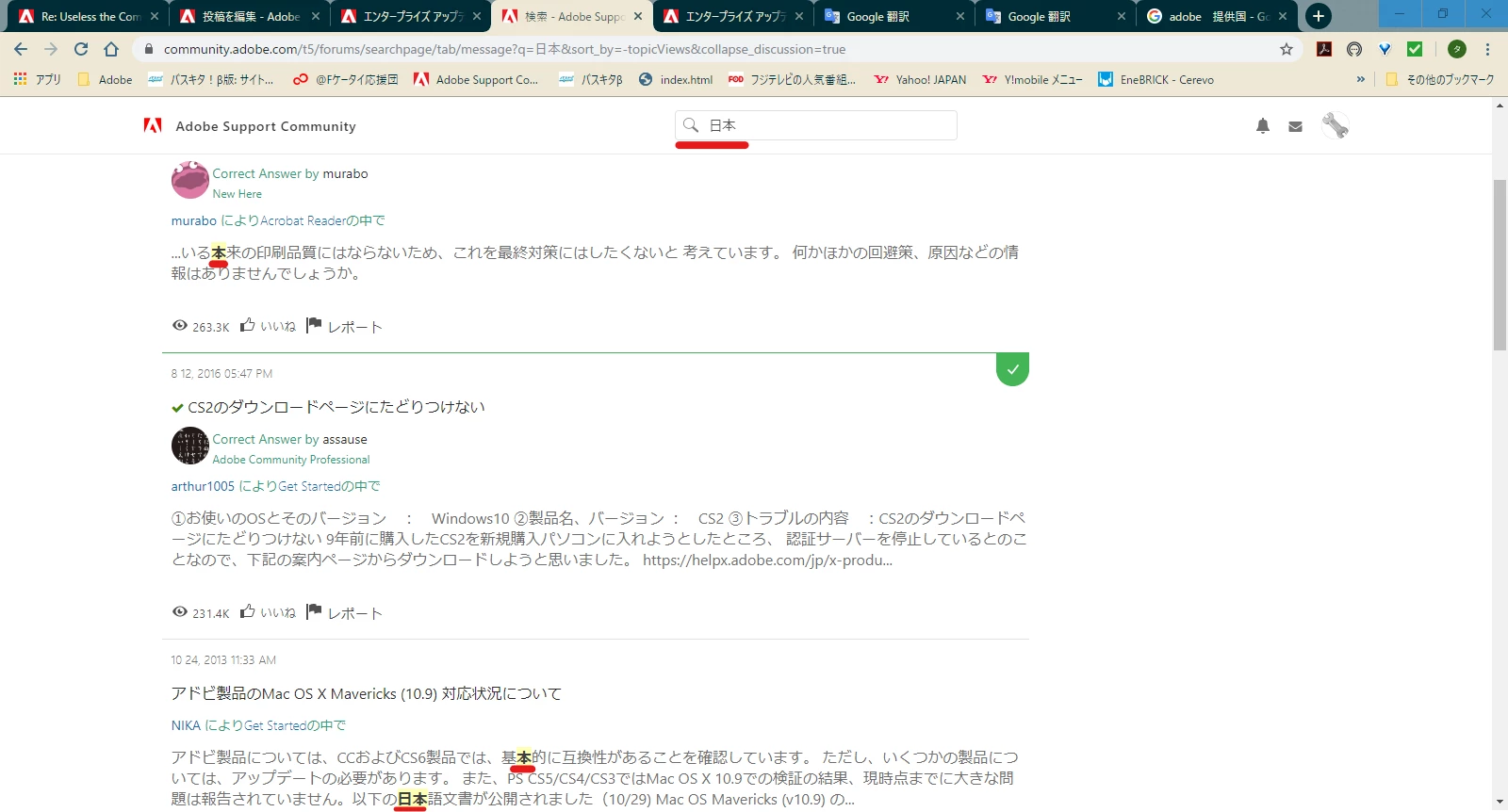Open assause's user profile link

tap(345, 439)
